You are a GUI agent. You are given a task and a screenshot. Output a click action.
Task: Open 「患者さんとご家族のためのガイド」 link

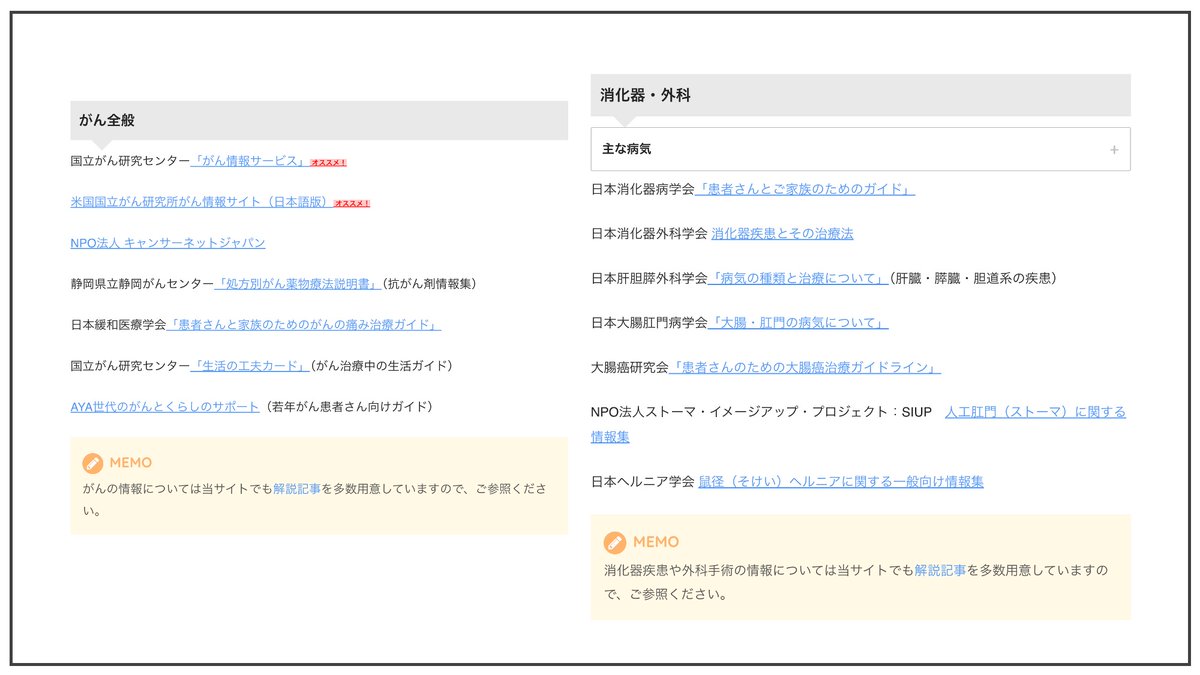805,189
